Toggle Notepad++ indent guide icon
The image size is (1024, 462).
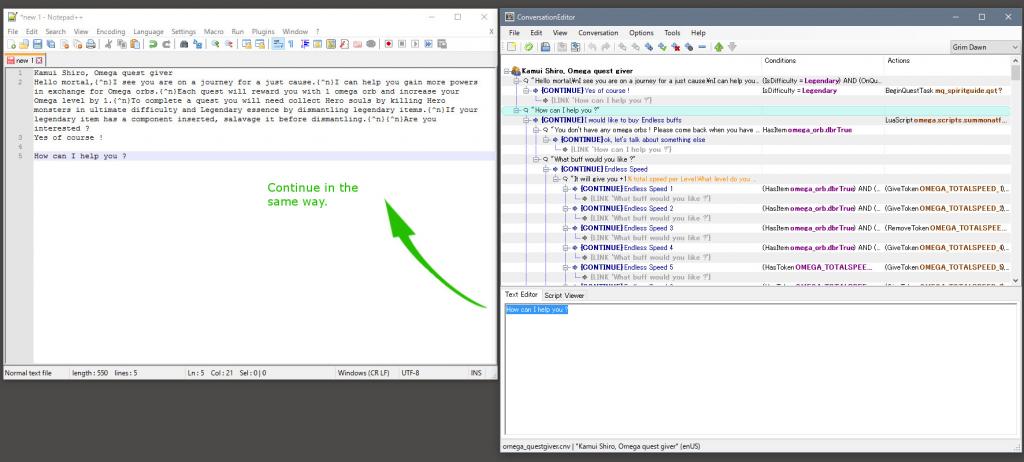coord(304,44)
